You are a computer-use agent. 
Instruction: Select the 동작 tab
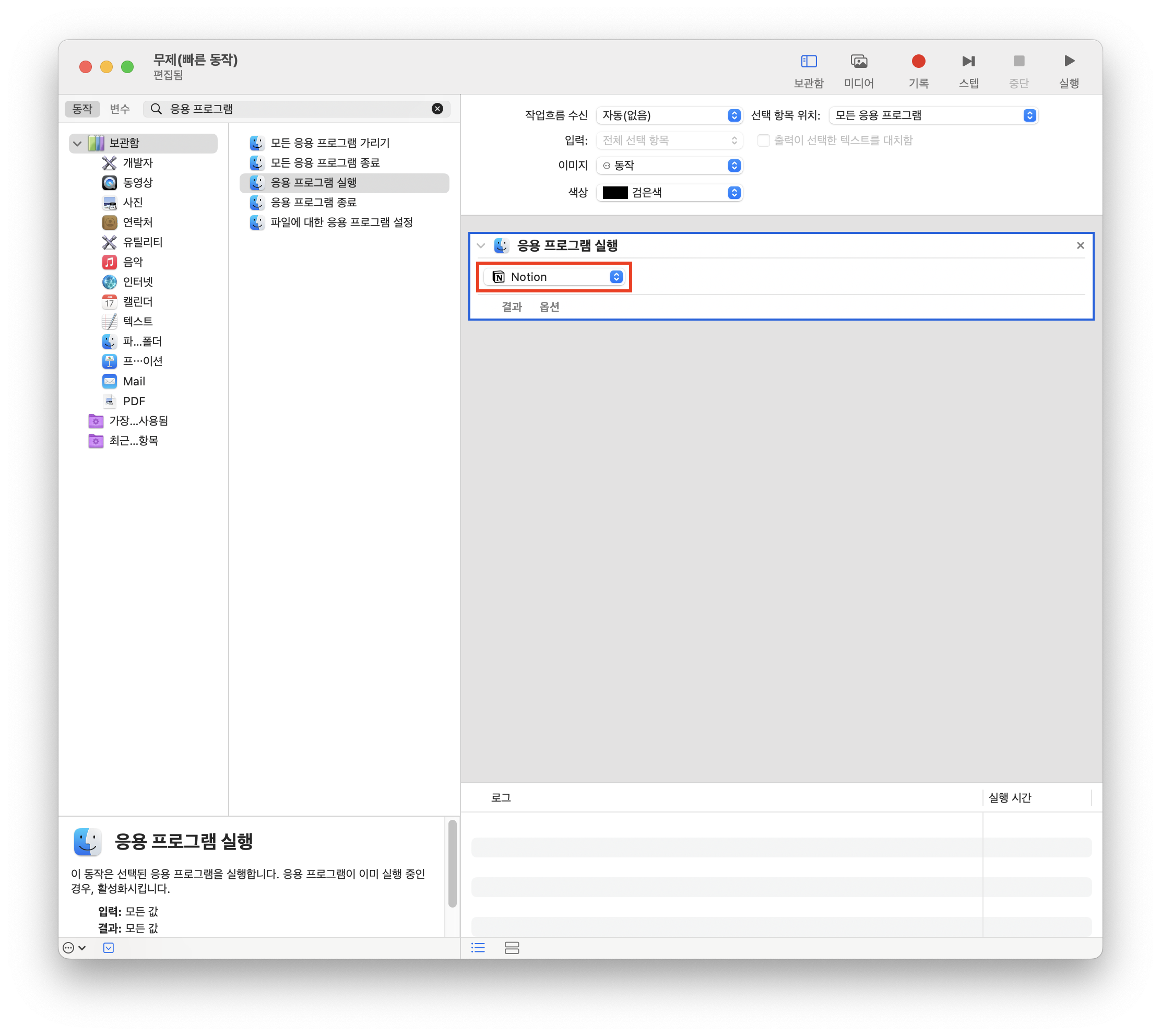(82, 109)
